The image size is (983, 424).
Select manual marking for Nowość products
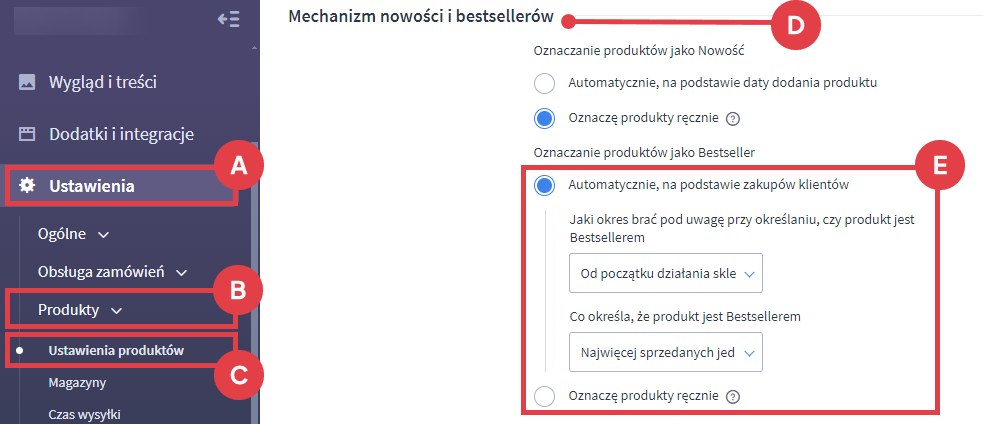point(544,118)
